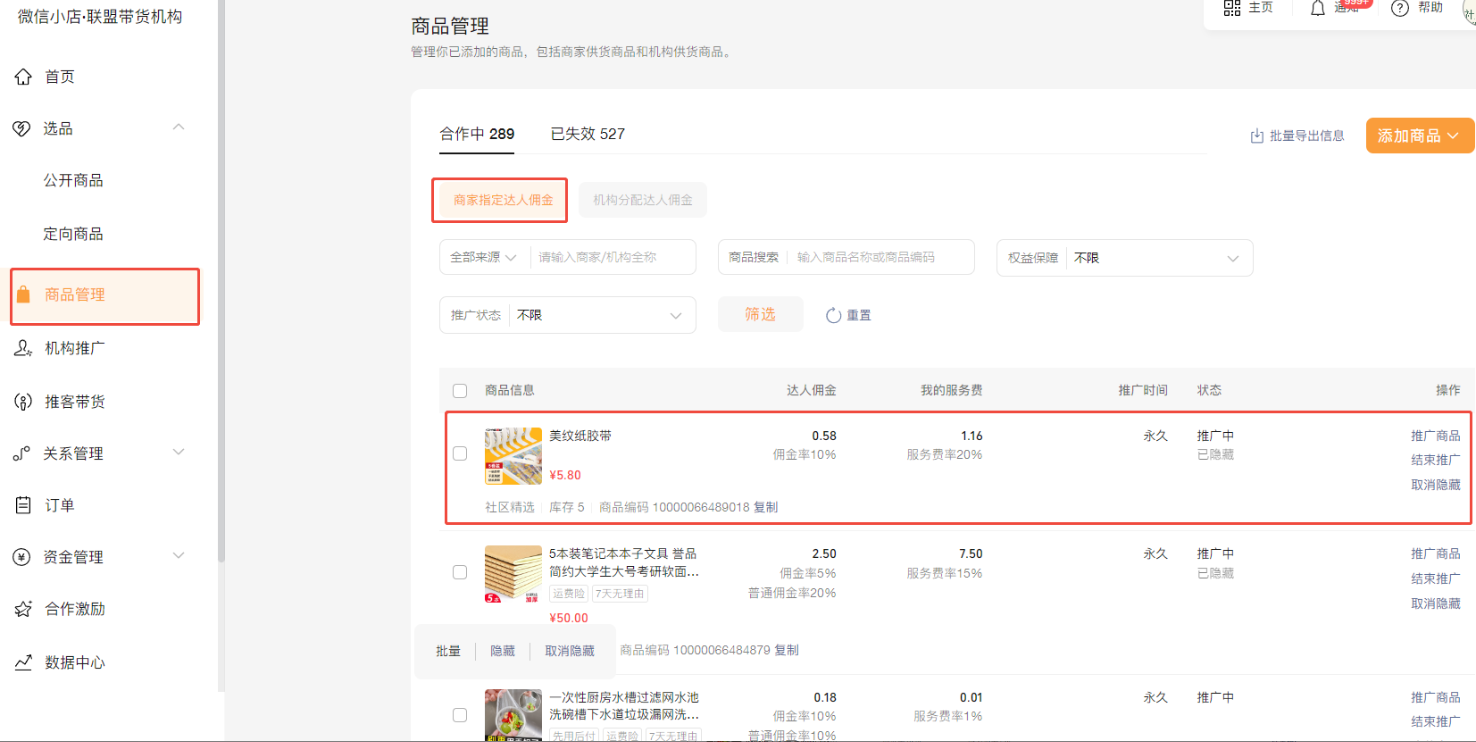Select the 5本装笔记本 product checkbox
The width and height of the screenshot is (1476, 742).
(460, 572)
